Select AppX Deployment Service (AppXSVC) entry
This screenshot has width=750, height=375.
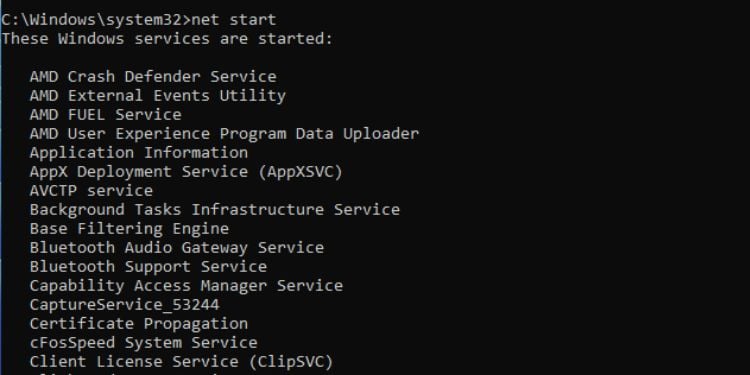click(x=187, y=172)
